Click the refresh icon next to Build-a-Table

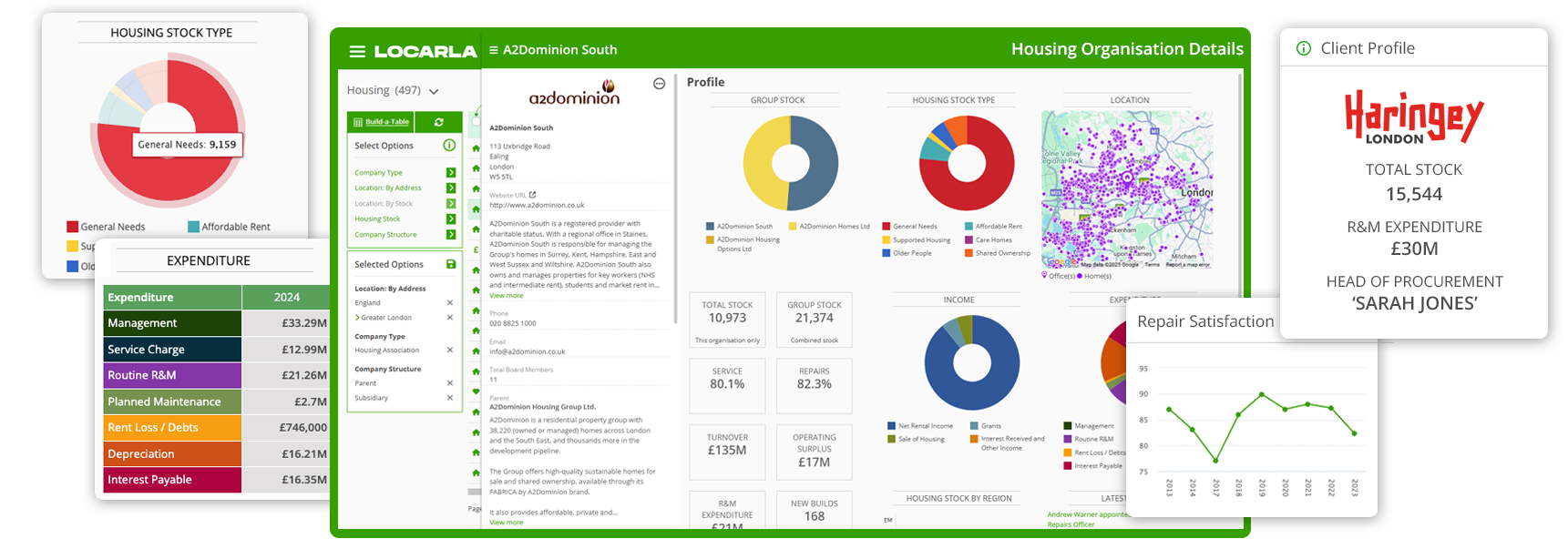point(439,122)
